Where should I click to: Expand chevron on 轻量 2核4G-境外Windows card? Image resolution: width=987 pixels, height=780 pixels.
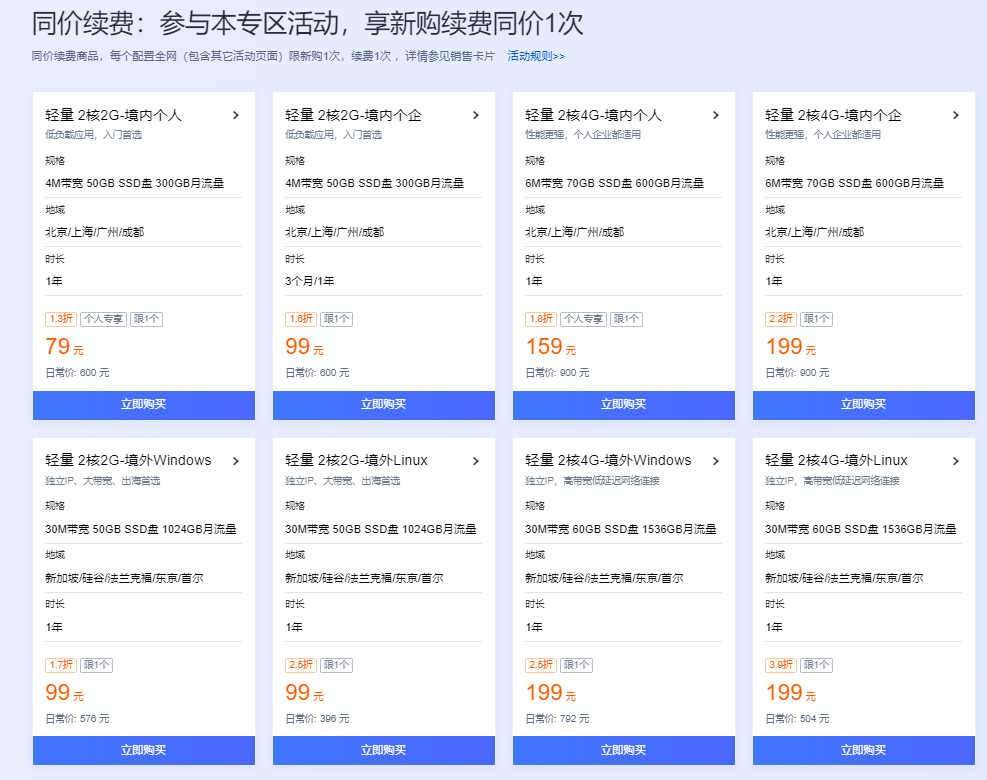pyautogui.click(x=716, y=461)
